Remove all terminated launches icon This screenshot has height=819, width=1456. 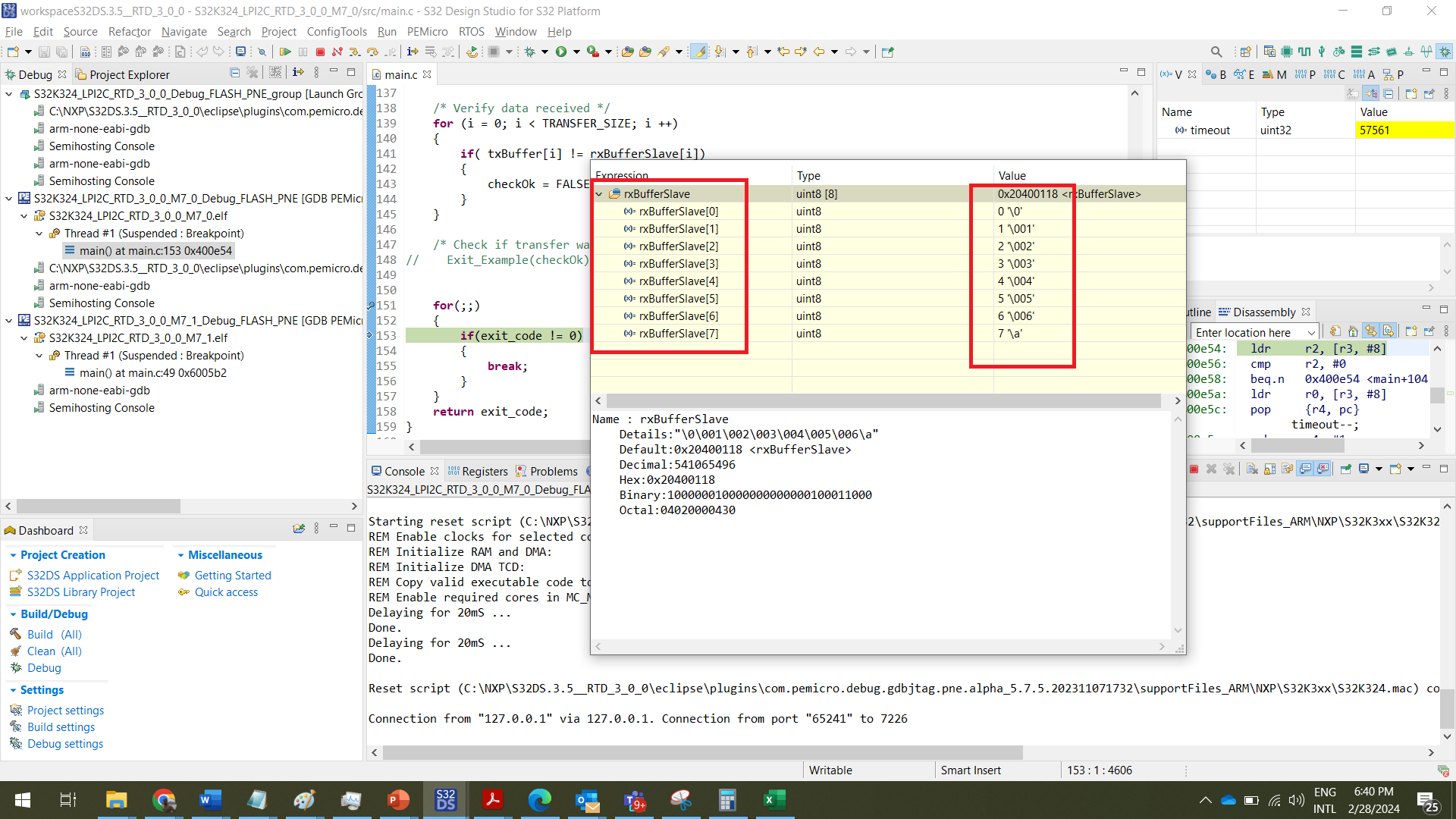point(253,73)
